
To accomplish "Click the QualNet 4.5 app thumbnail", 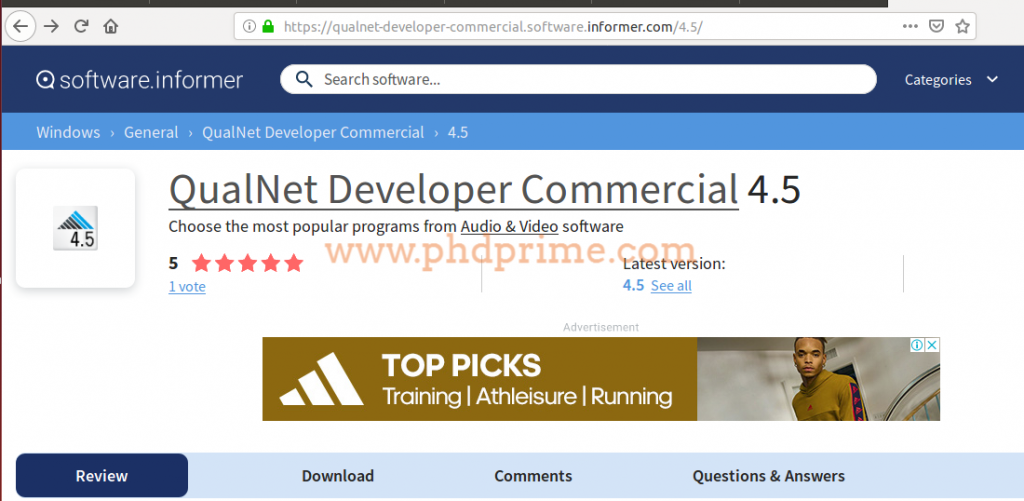I will [x=76, y=229].
